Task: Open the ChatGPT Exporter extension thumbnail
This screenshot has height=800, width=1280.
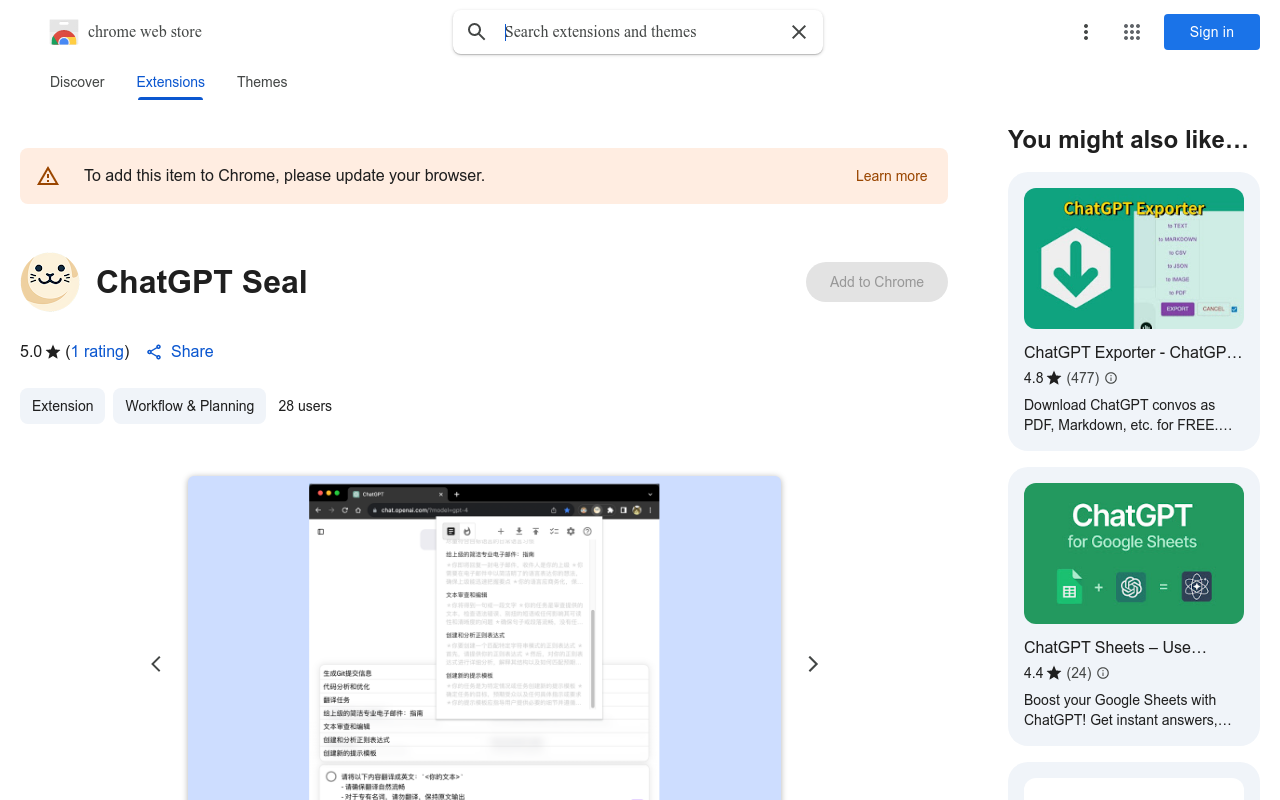Action: pos(1133,258)
